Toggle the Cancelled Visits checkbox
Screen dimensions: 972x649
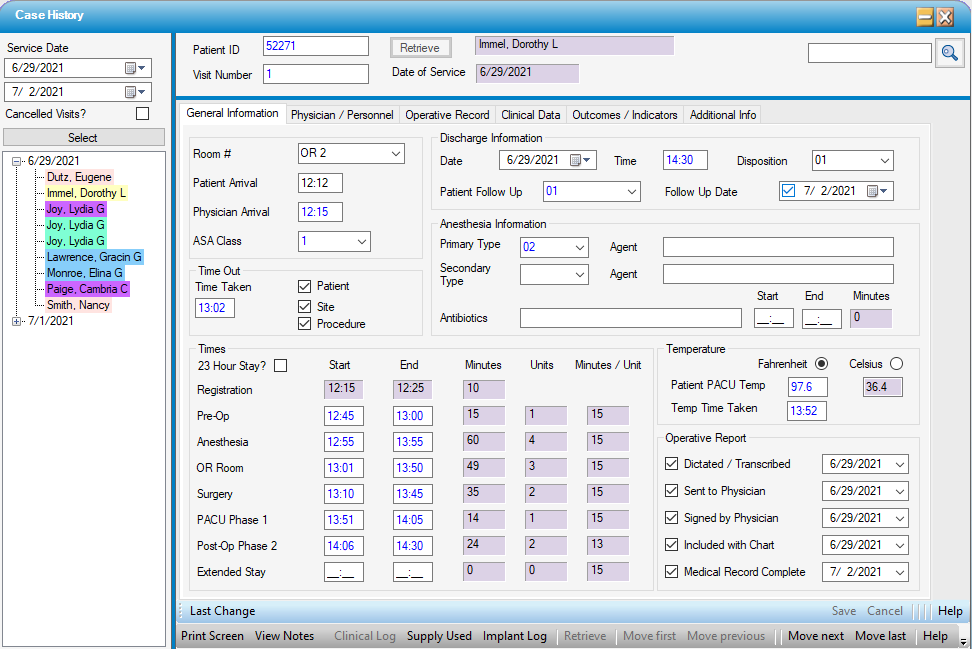click(x=142, y=114)
